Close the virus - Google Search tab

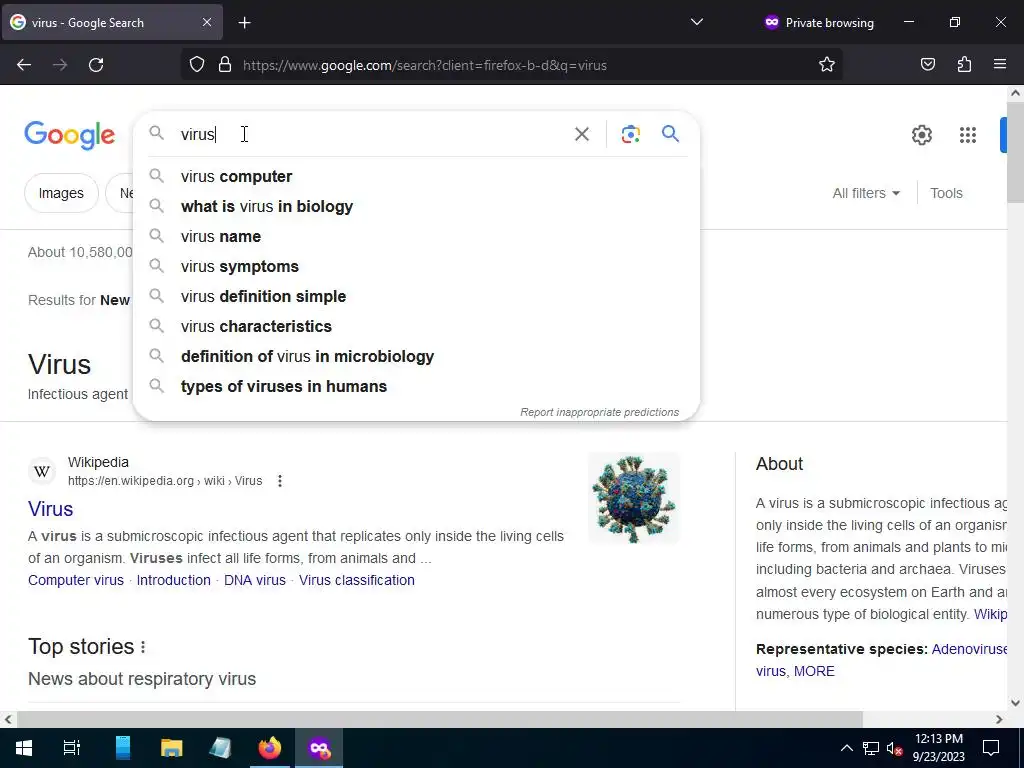[206, 22]
